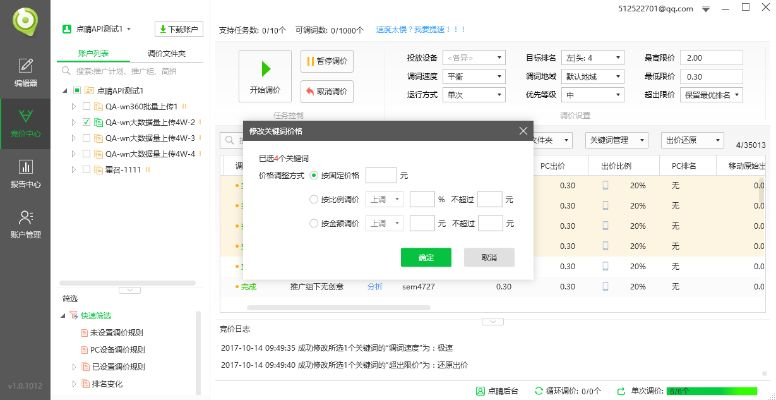Open the 调词地域 dropdown
The image size is (776, 400).
tap(593, 76)
